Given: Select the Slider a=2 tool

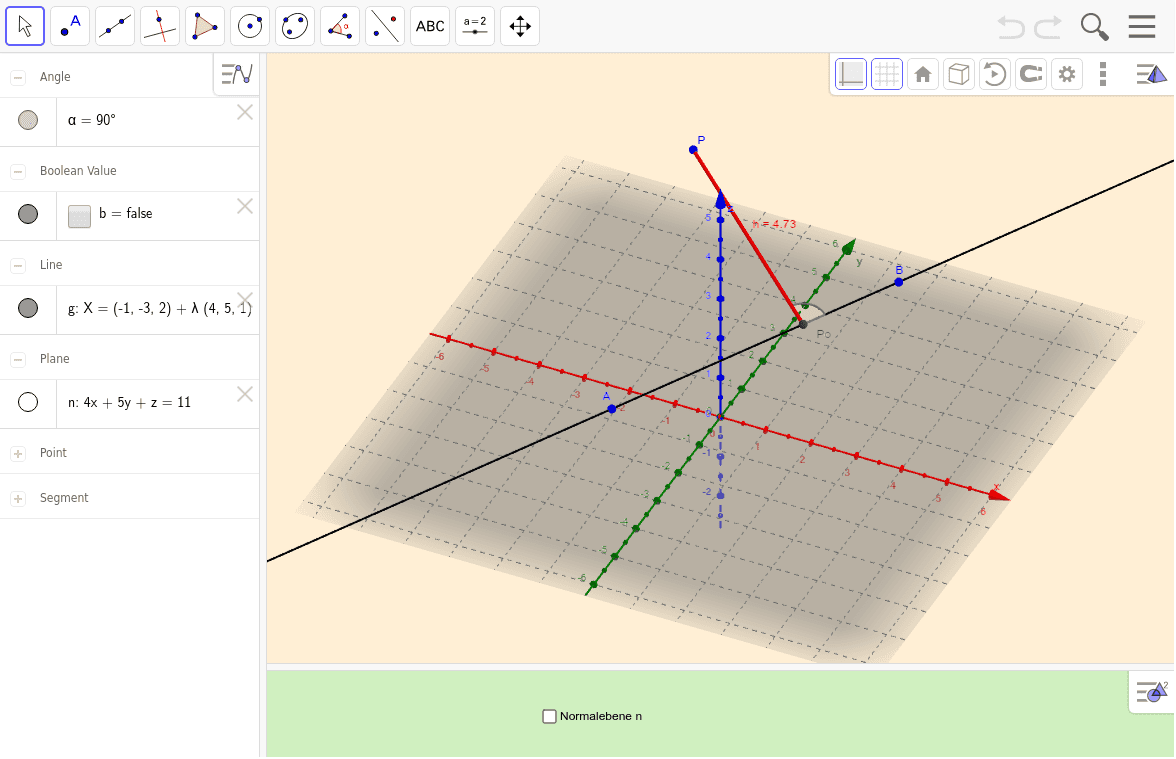Looking at the screenshot, I should coord(475,26).
